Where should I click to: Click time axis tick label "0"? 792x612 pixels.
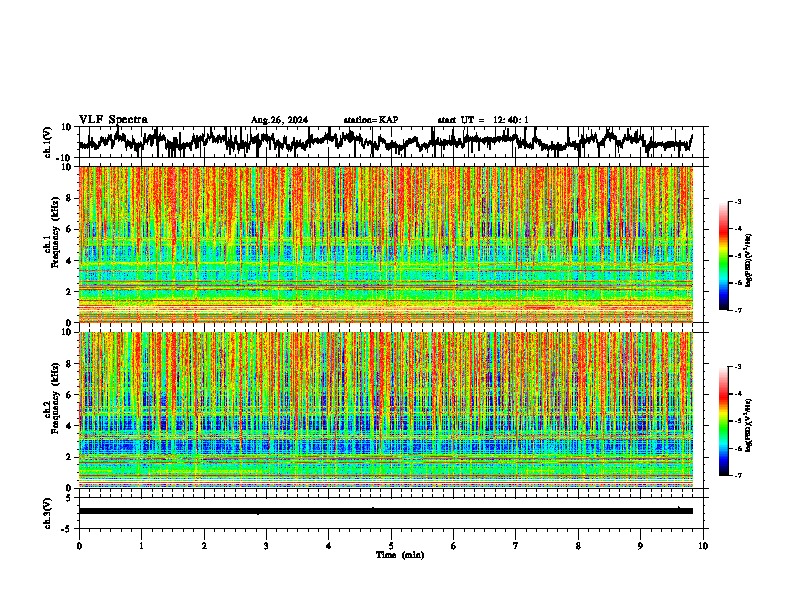(79, 546)
